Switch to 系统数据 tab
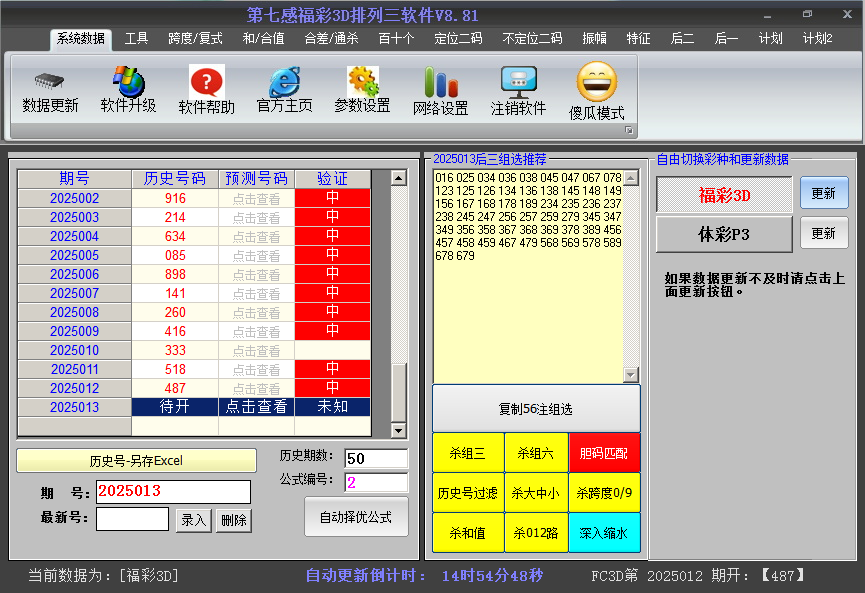This screenshot has width=865, height=593. click(x=81, y=39)
